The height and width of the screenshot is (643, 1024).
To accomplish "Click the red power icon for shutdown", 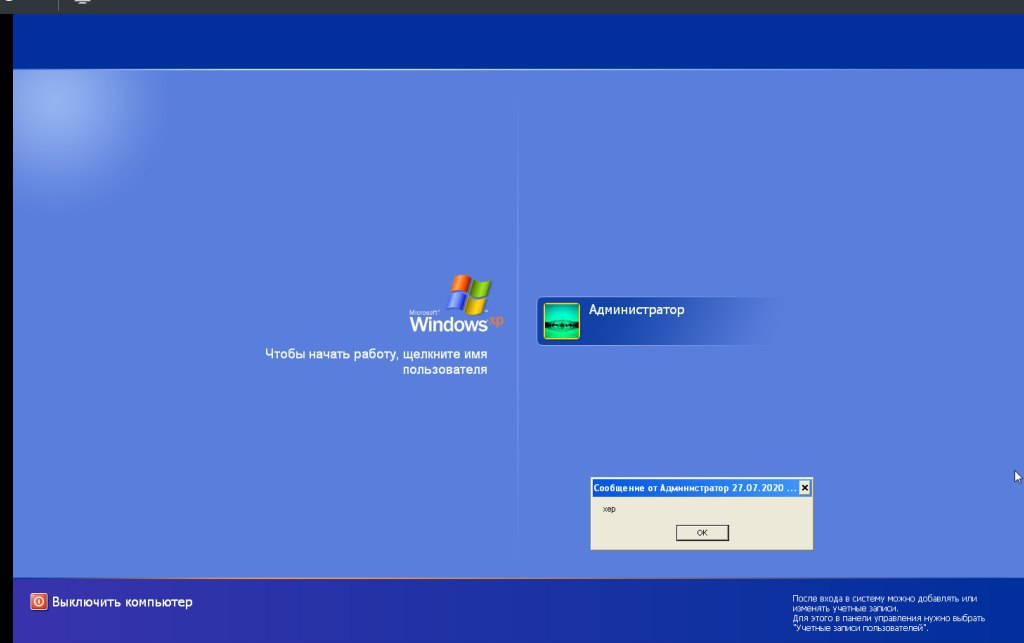I will tap(39, 601).
